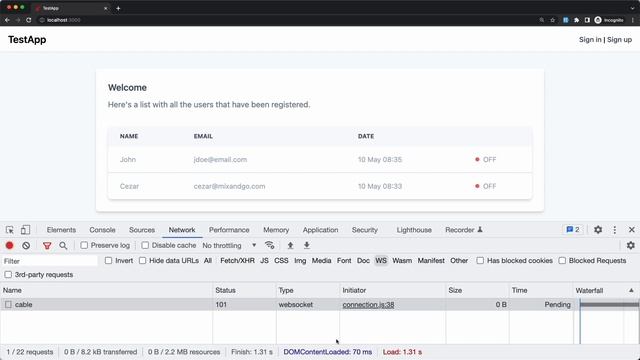Select the cable websocket request row
The image size is (640, 360).
(x=320, y=304)
